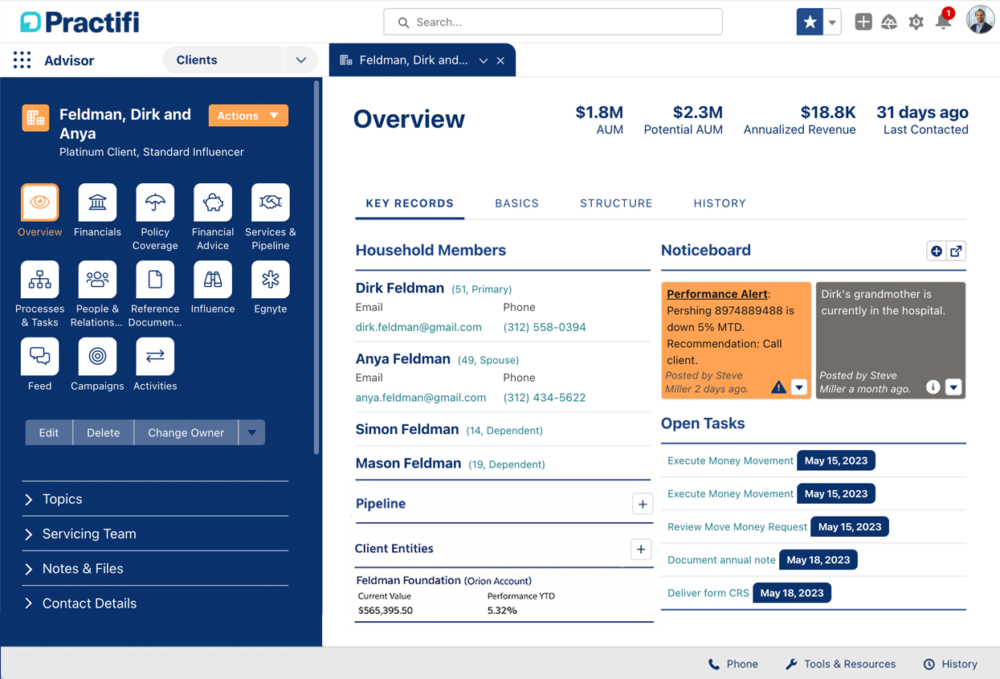Toggle the favorite star on this record
The width and height of the screenshot is (1000, 679).
[809, 20]
